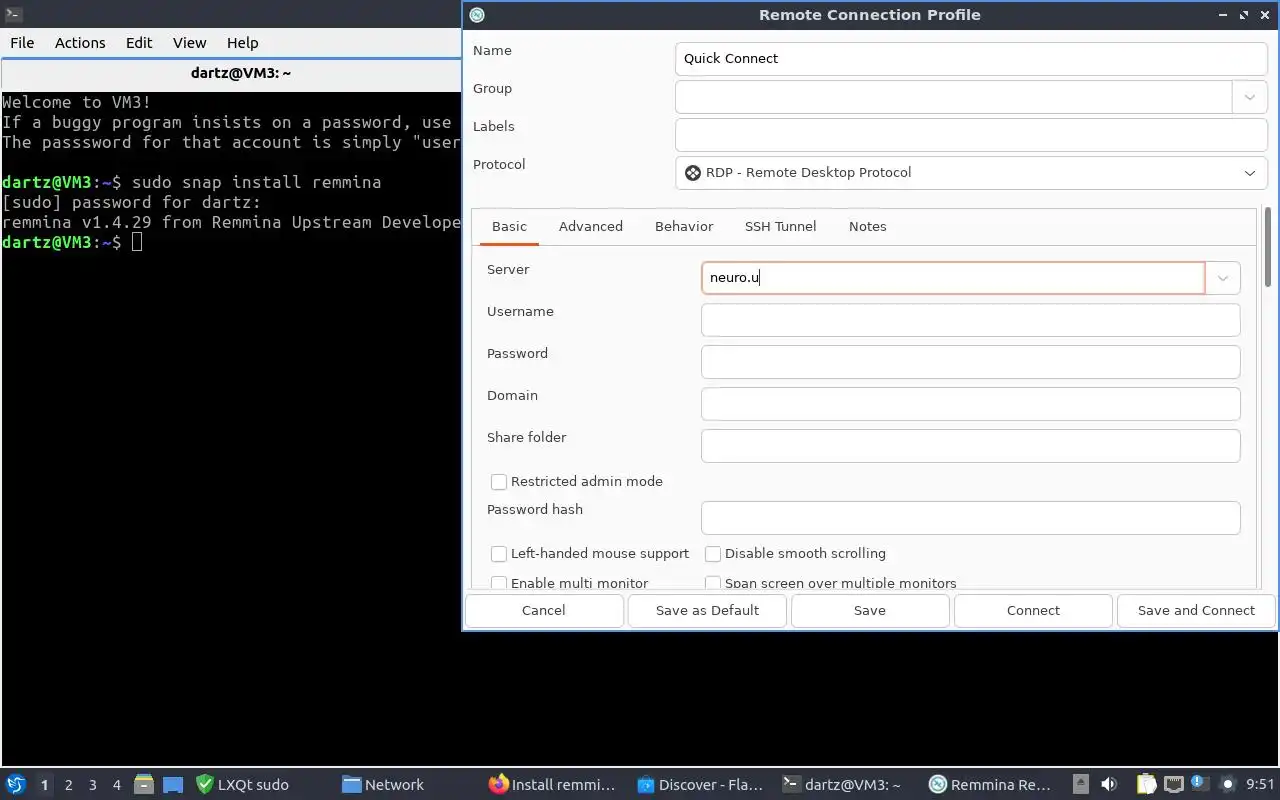Go to the SSH Tunnel tab

coord(781,227)
